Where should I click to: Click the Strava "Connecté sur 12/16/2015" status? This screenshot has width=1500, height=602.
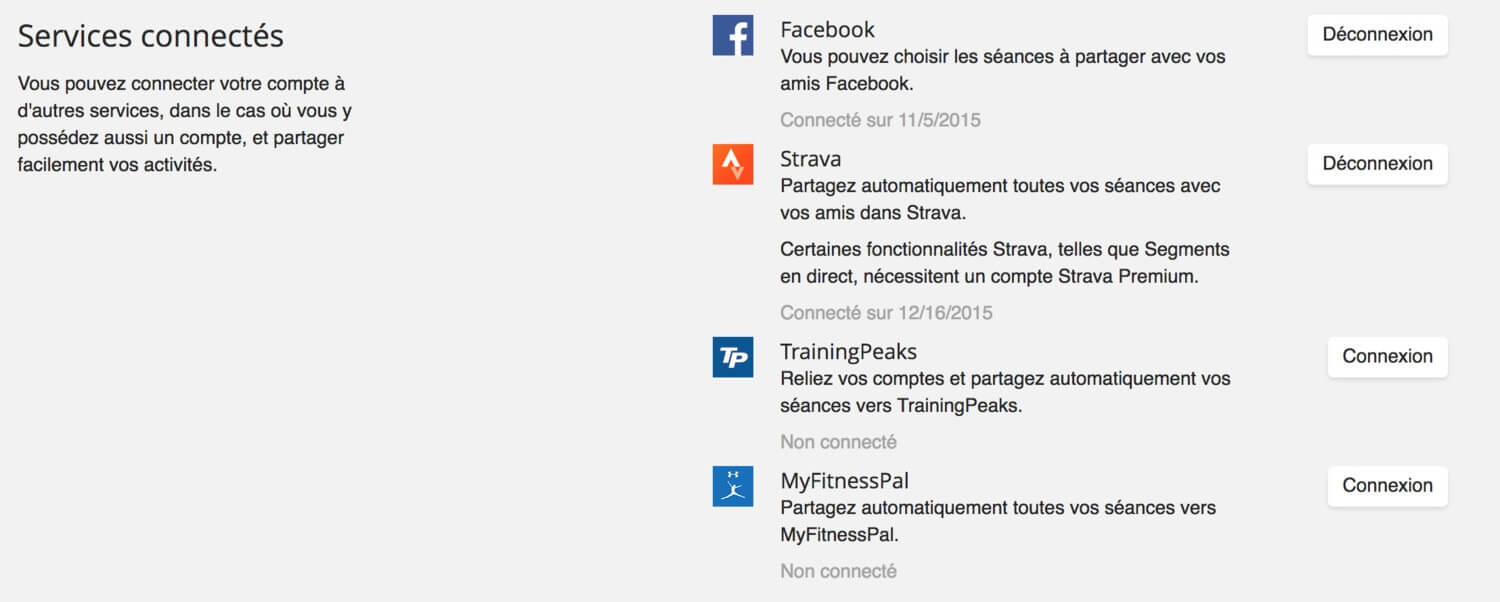(886, 313)
